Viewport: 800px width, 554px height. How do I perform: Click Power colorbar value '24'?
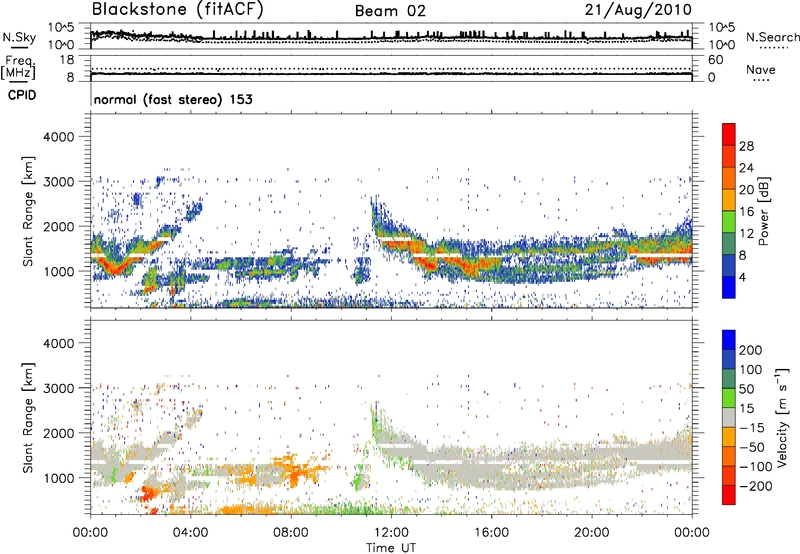(x=746, y=168)
